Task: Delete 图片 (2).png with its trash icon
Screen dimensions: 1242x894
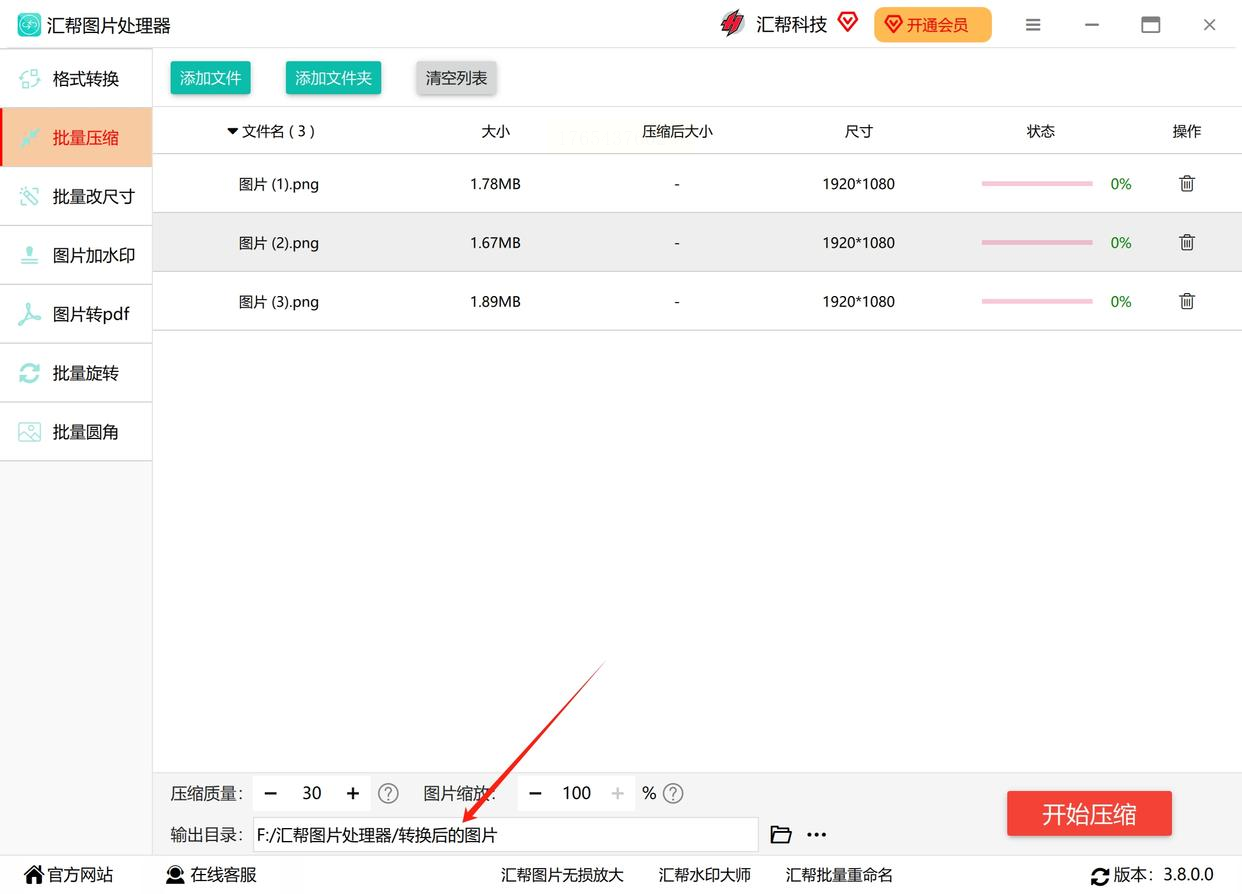Action: click(x=1187, y=243)
